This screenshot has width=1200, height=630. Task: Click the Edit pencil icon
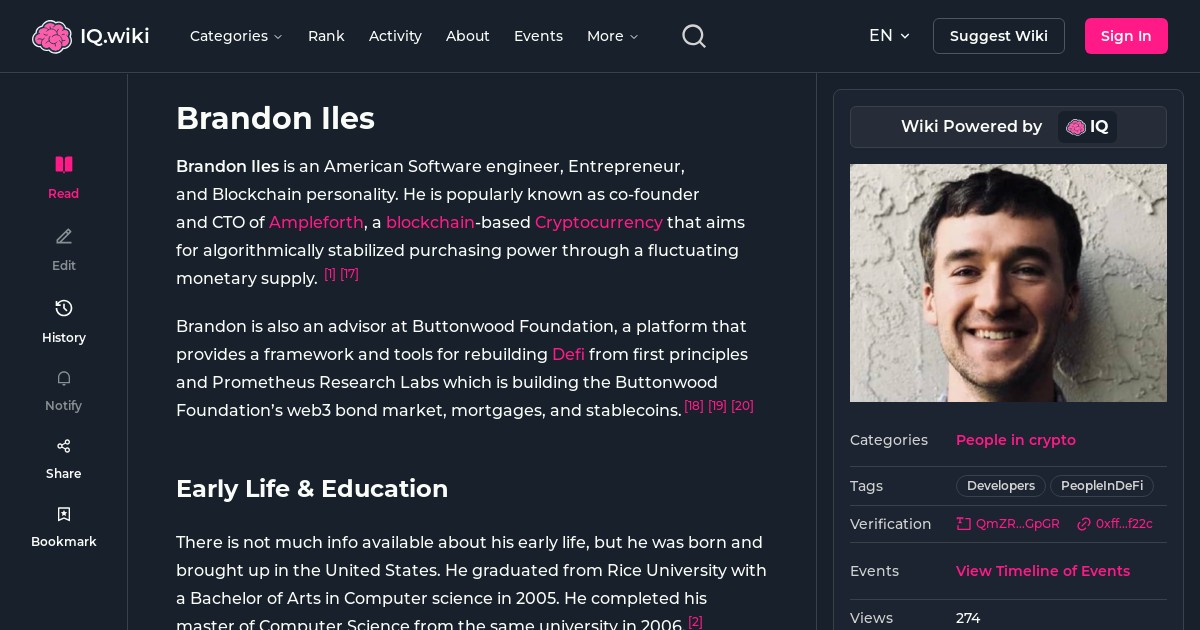click(63, 236)
